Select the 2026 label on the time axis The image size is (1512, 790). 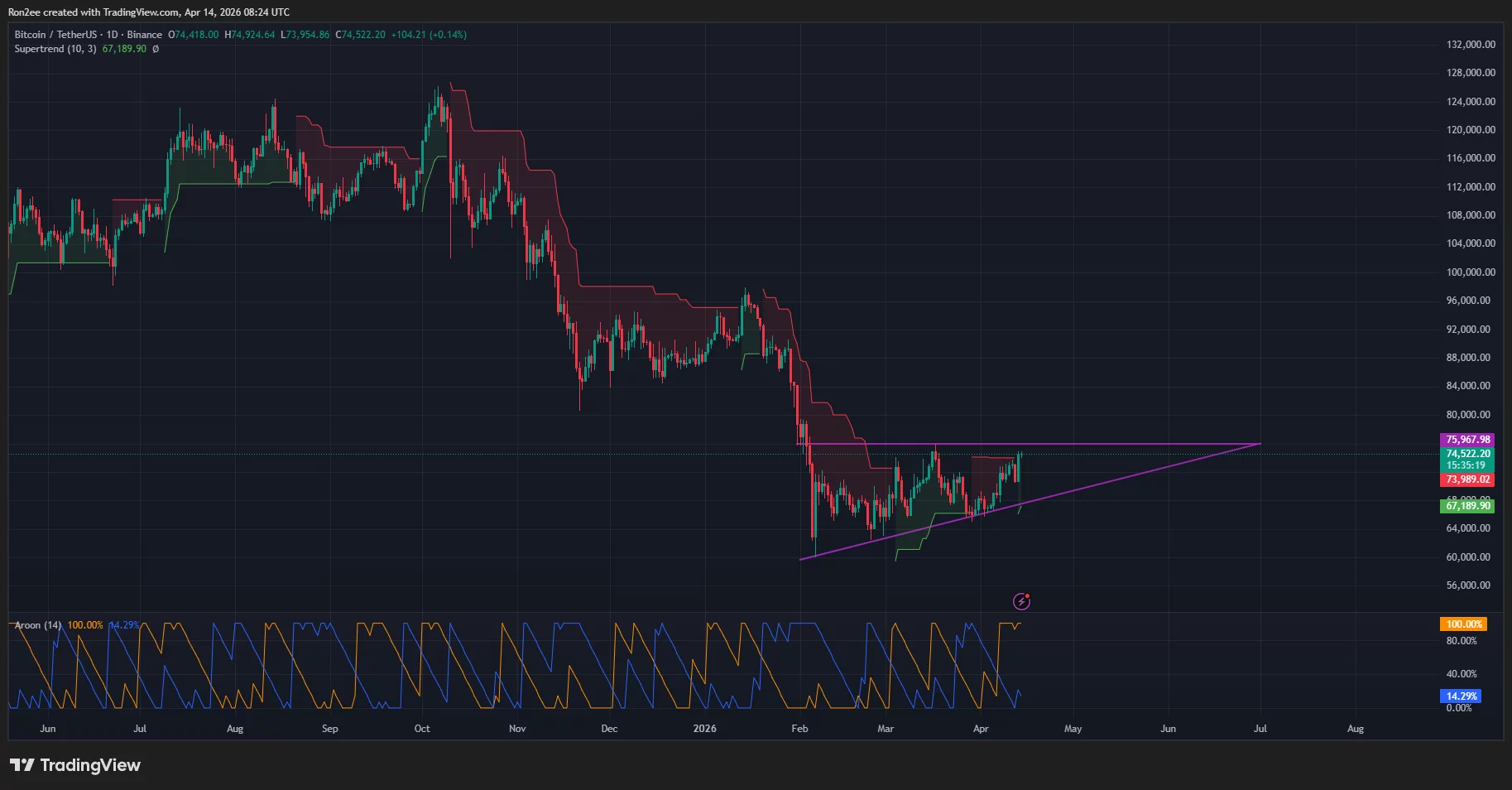(705, 729)
